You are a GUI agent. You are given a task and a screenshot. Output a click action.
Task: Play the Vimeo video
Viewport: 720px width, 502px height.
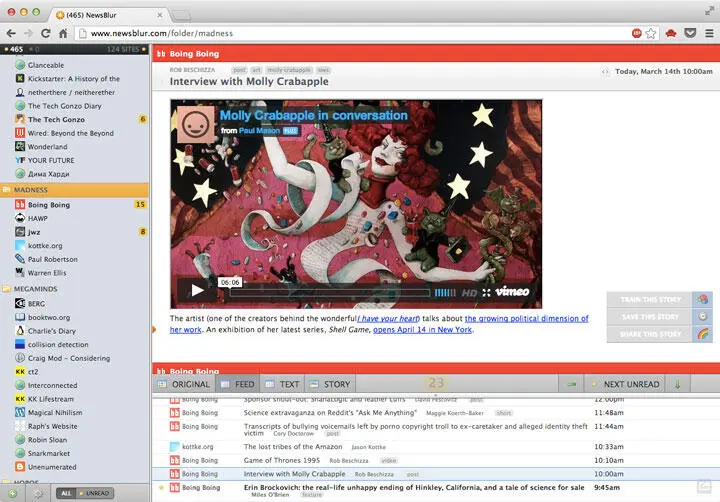[197, 290]
